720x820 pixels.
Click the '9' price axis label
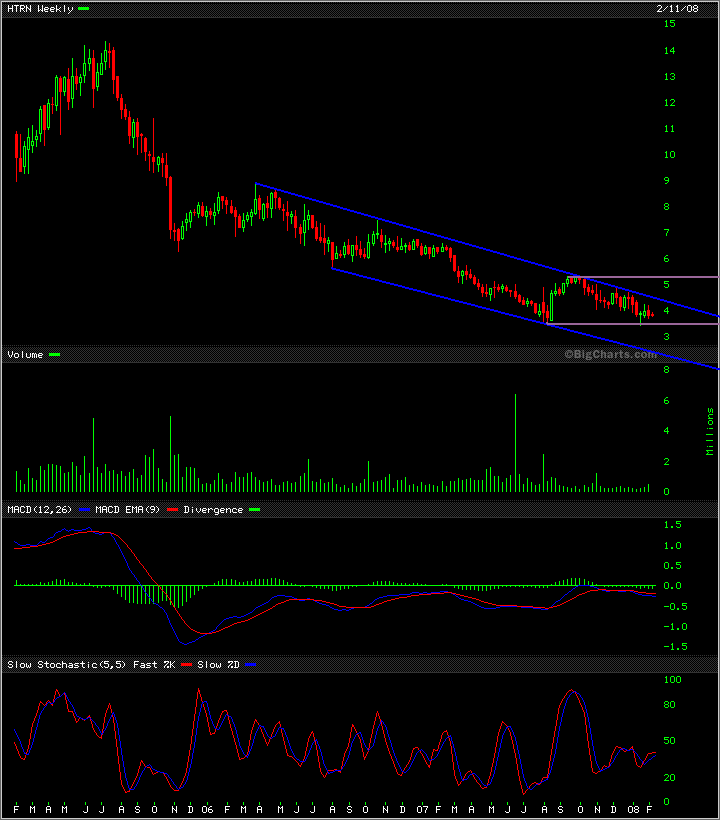click(667, 180)
